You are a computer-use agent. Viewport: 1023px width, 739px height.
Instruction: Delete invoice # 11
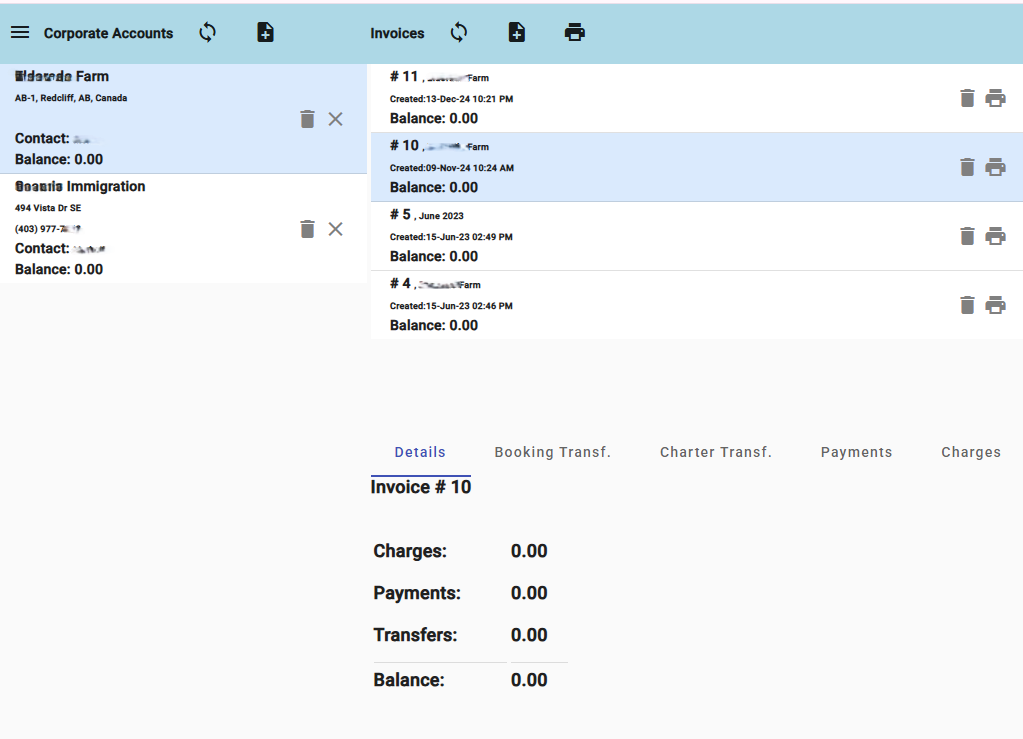pyautogui.click(x=968, y=98)
